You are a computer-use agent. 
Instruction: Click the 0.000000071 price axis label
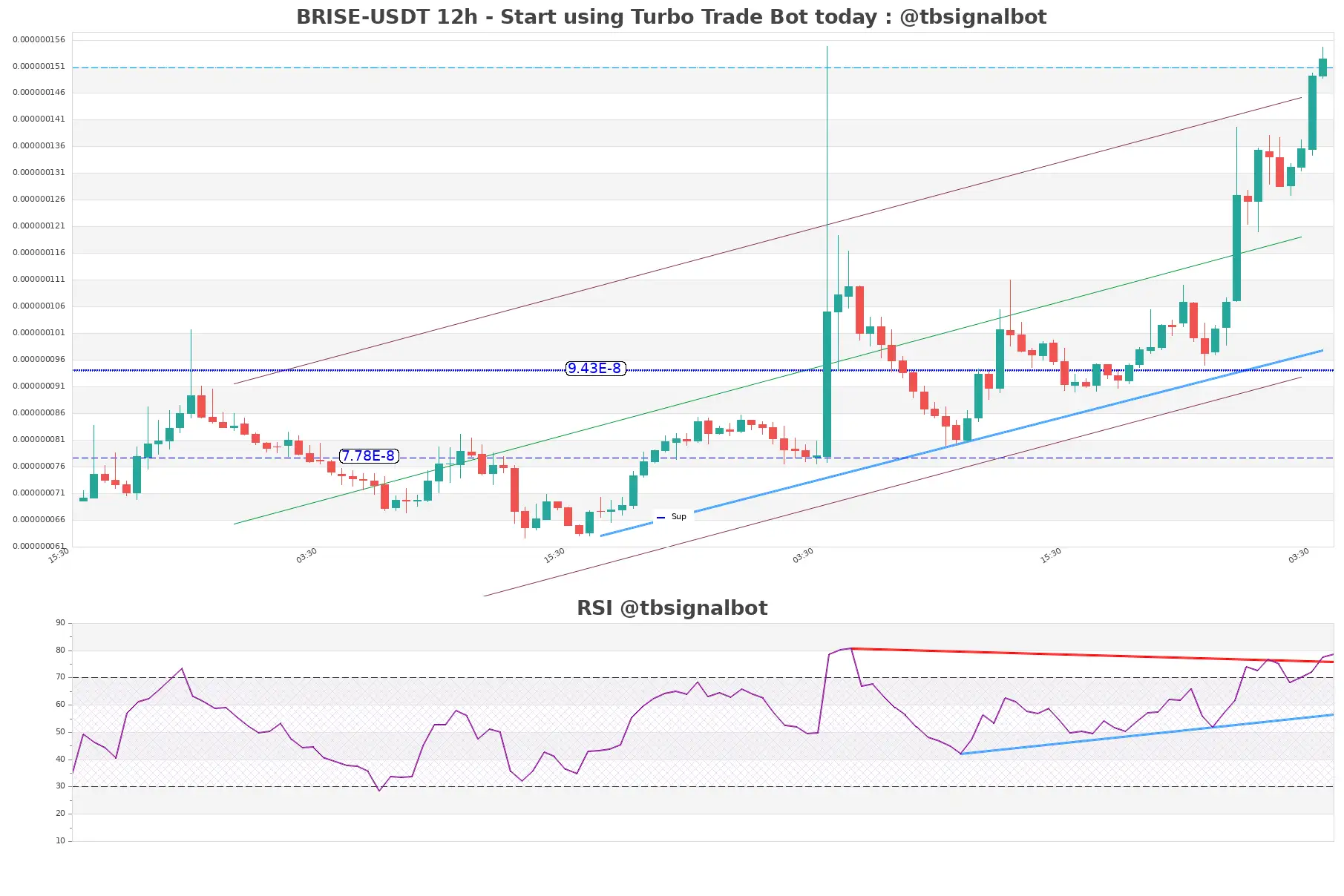pyautogui.click(x=39, y=493)
